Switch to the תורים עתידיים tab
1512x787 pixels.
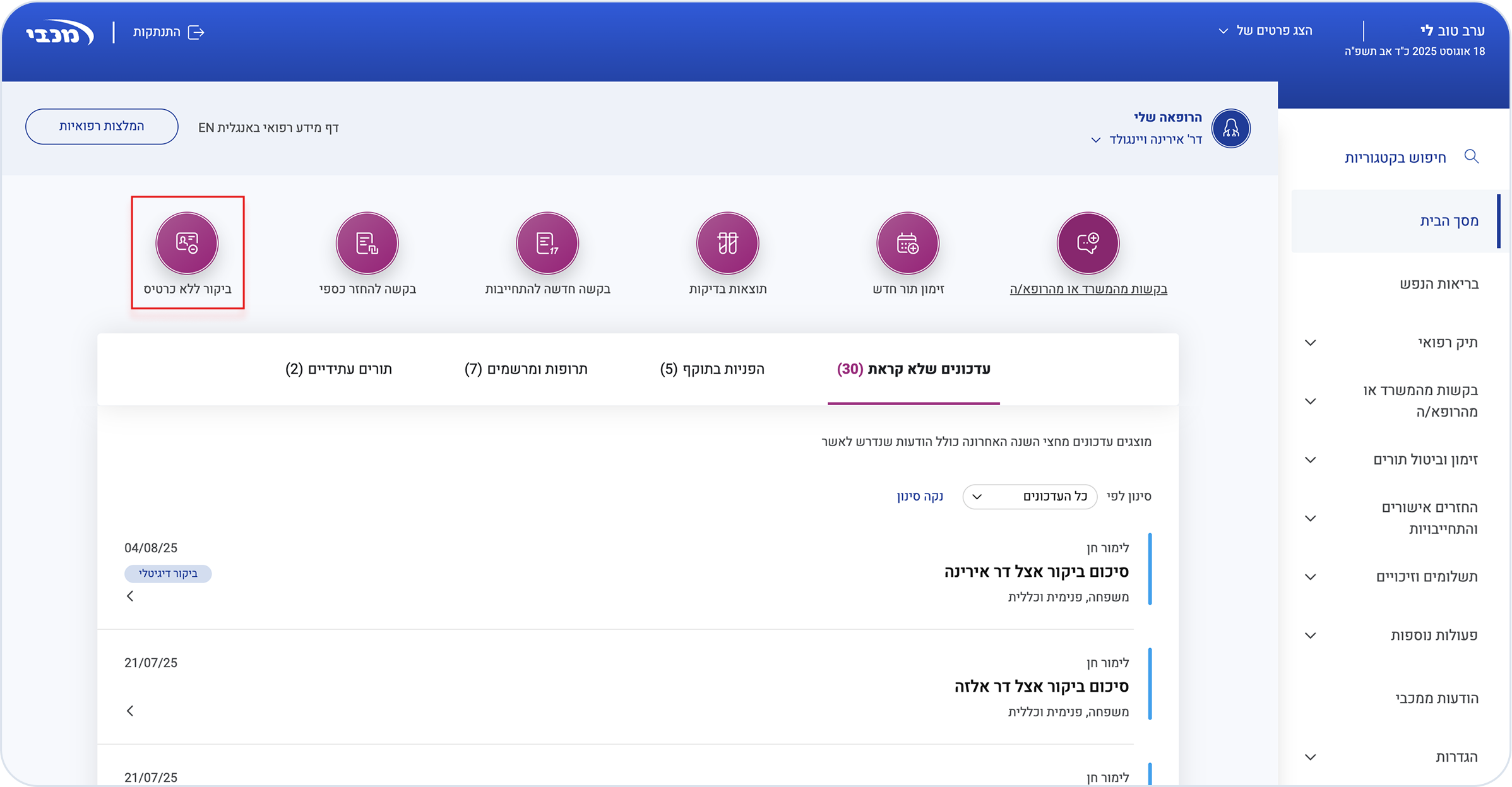coord(338,369)
